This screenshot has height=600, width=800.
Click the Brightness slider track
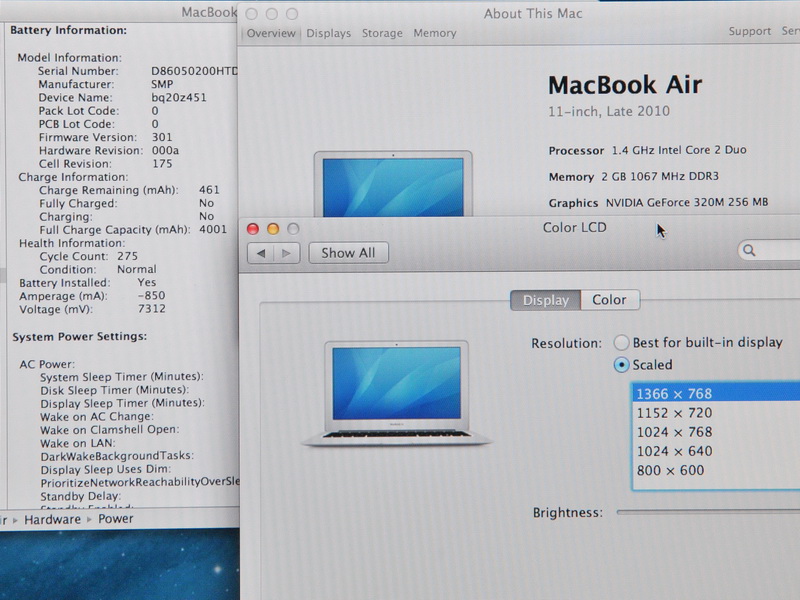708,512
